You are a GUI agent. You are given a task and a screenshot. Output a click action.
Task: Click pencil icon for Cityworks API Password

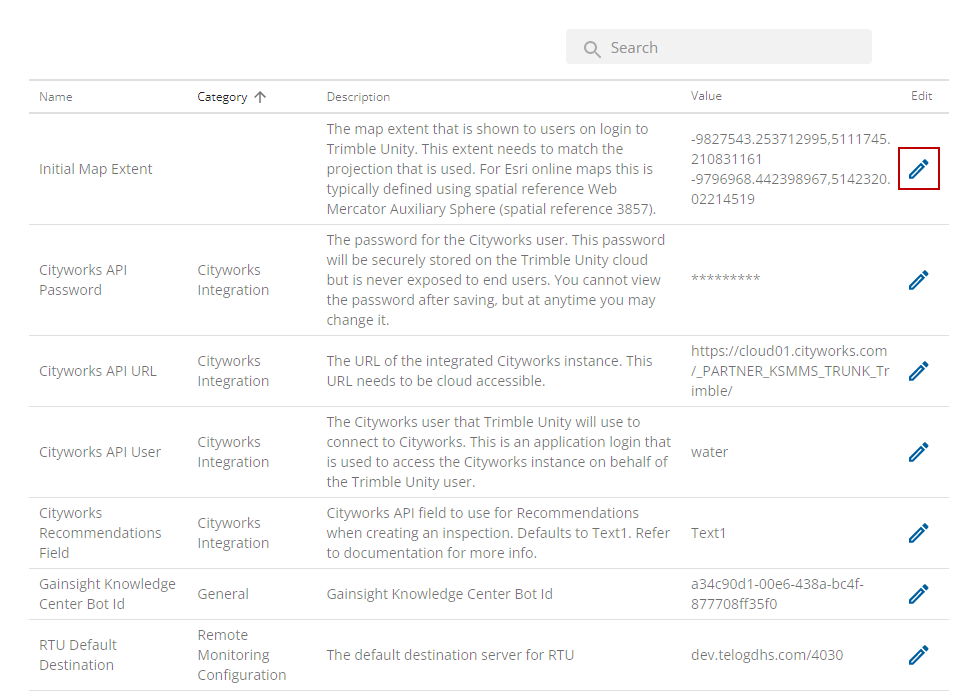pyautogui.click(x=918, y=280)
